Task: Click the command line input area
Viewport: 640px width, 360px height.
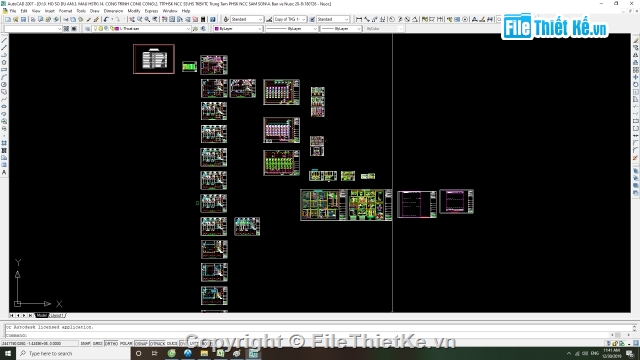Action: tap(318, 335)
